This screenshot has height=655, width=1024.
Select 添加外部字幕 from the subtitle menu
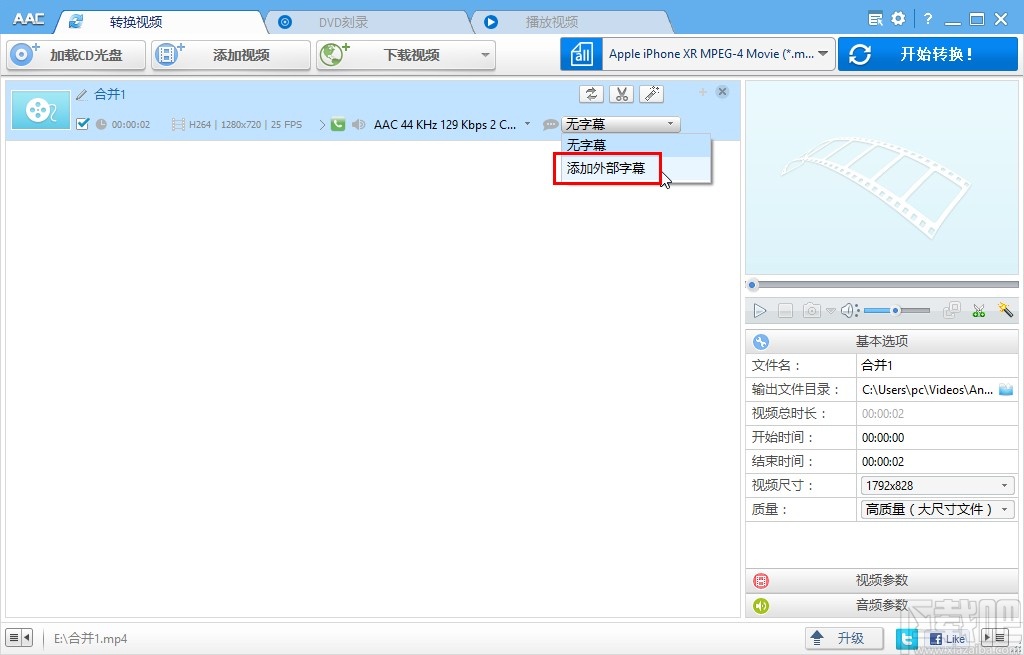point(607,169)
